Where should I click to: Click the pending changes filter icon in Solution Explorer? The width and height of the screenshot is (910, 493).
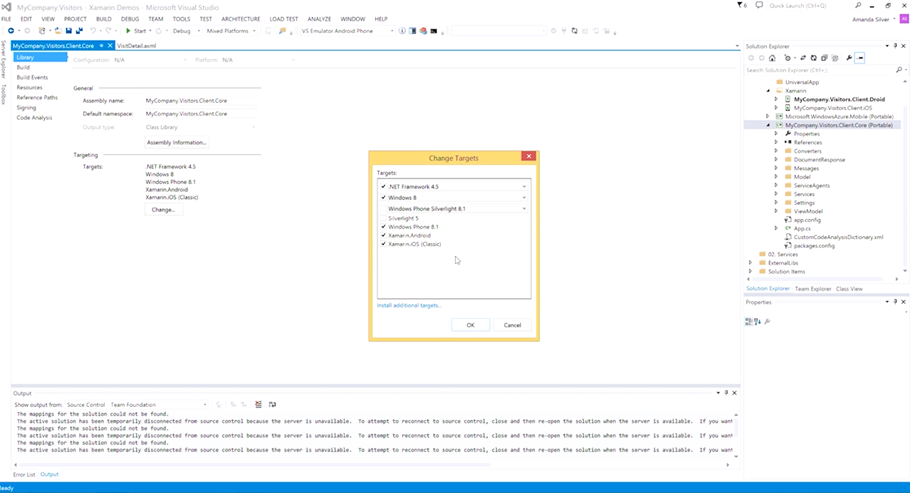pos(788,58)
